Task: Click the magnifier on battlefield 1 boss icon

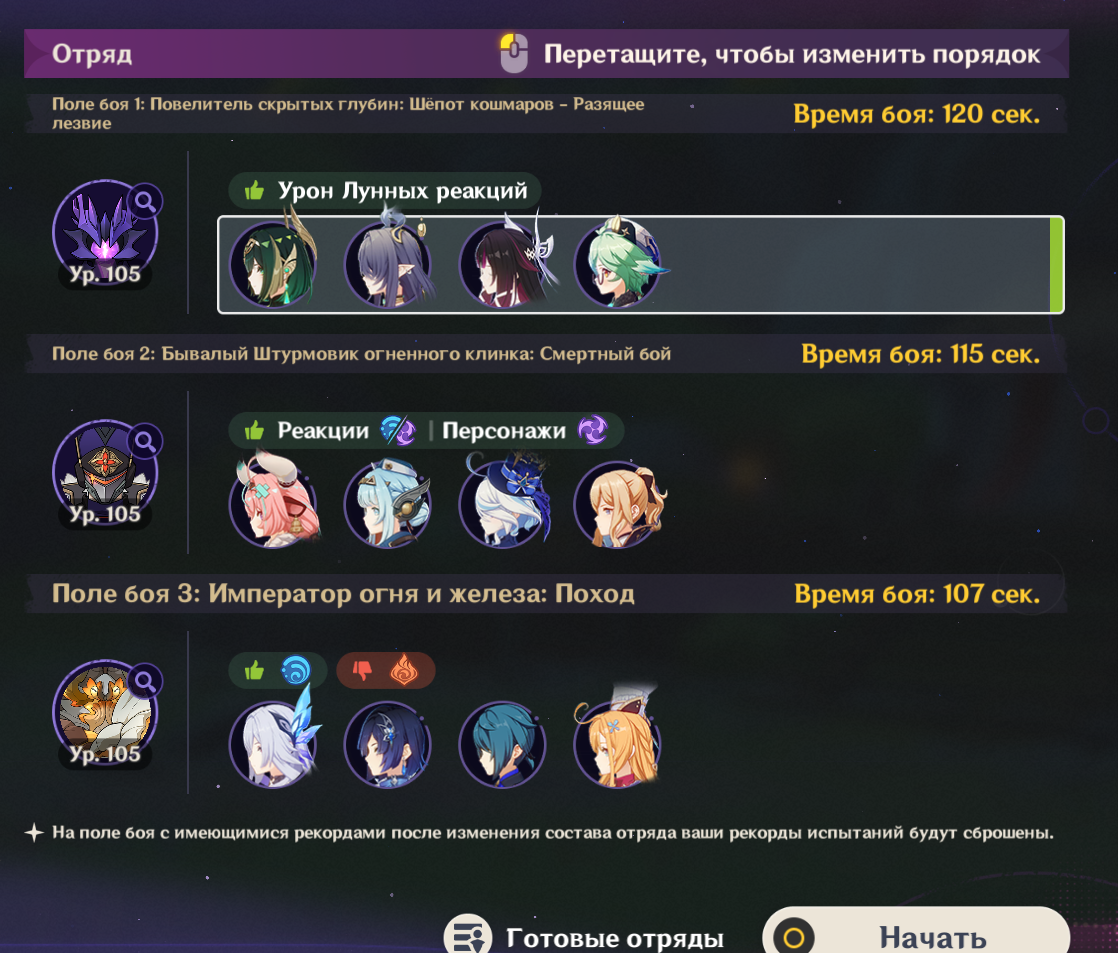Action: pyautogui.click(x=145, y=202)
